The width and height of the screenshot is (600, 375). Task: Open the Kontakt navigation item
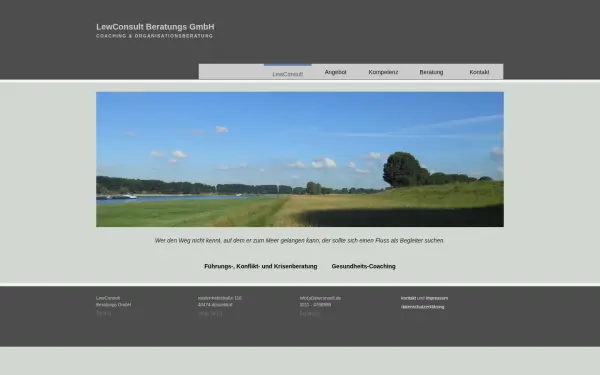coord(479,72)
